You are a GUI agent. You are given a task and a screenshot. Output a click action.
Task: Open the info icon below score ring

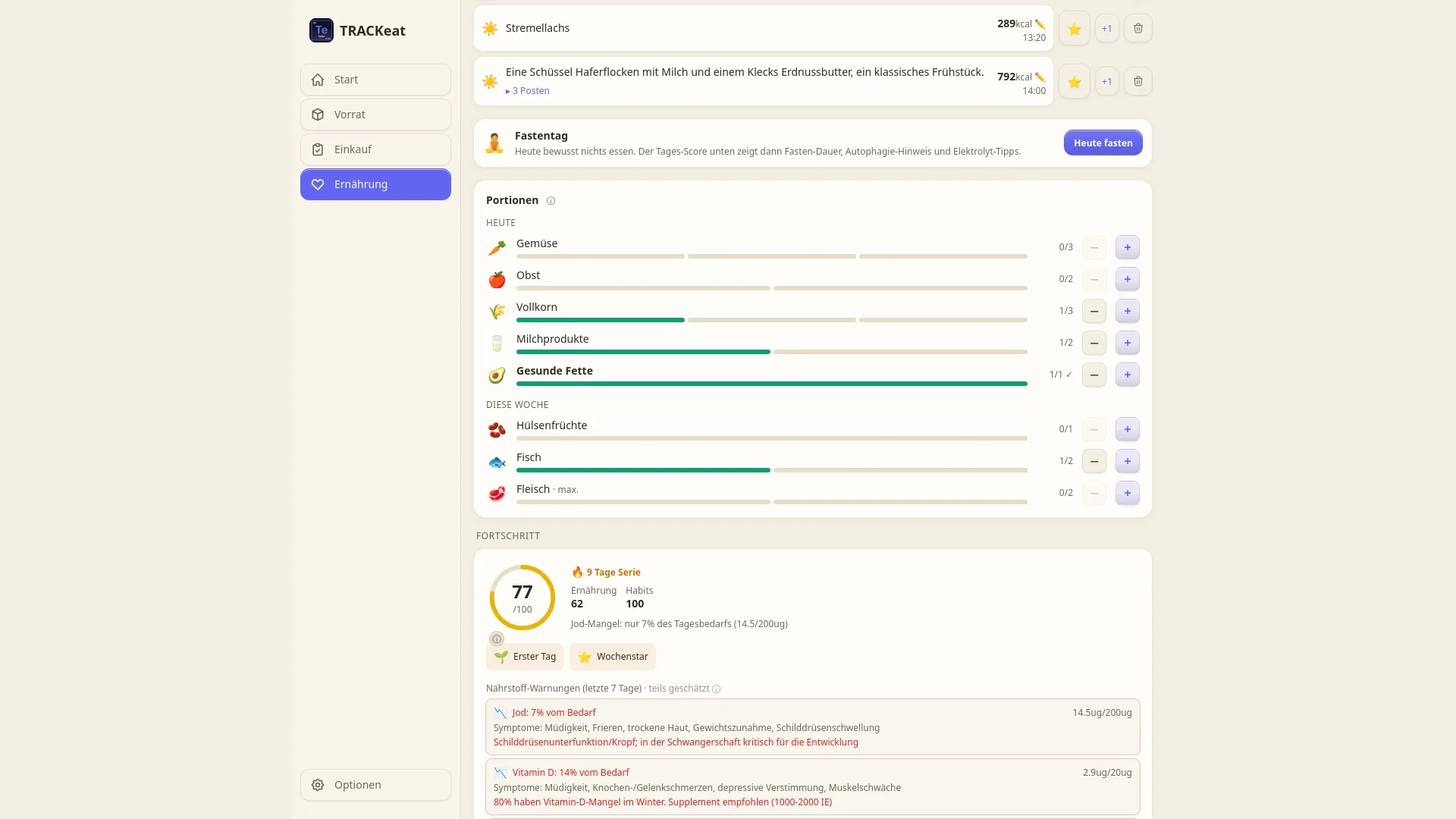tap(497, 639)
